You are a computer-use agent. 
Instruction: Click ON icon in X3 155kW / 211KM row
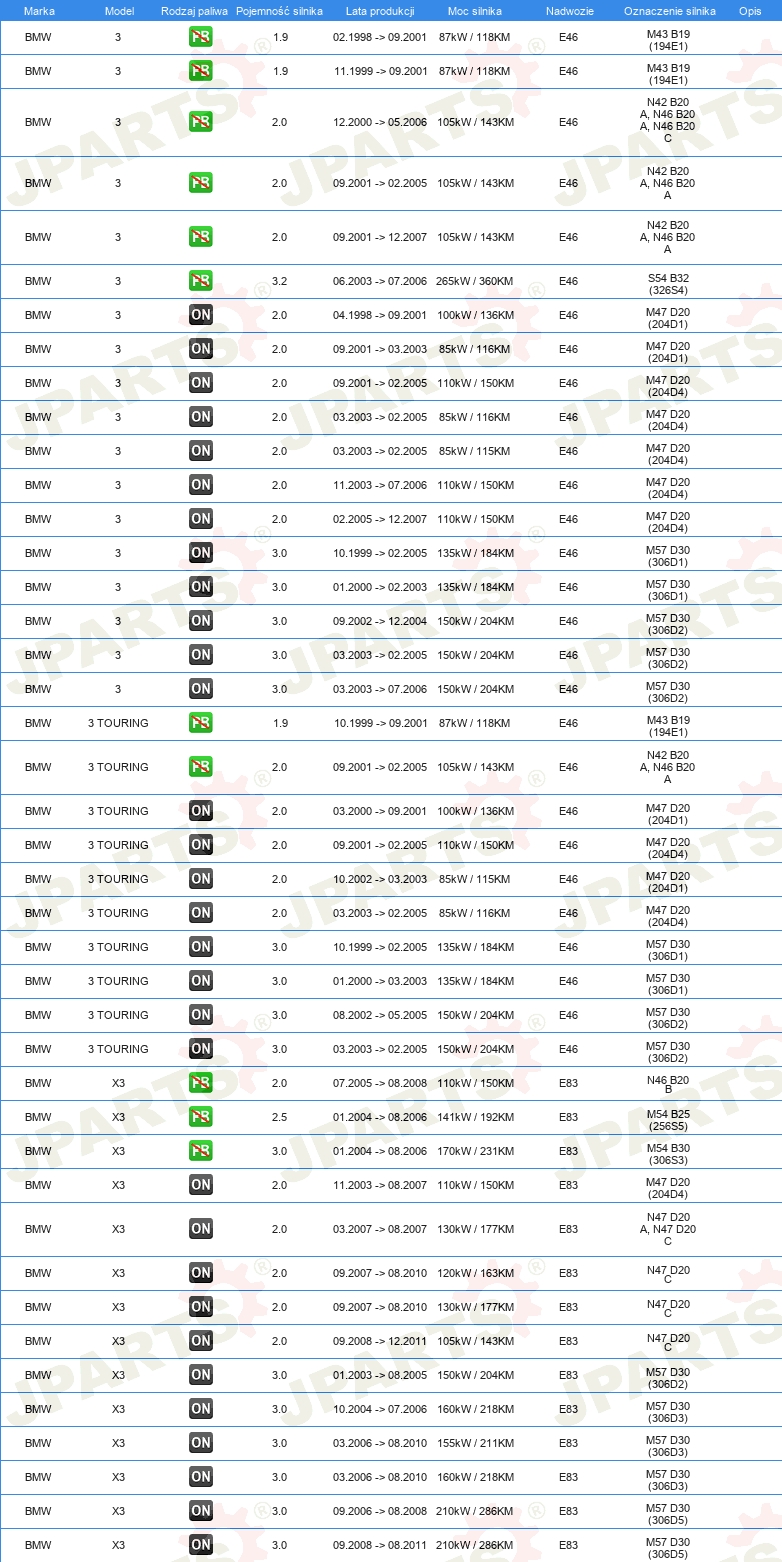pyautogui.click(x=201, y=1443)
